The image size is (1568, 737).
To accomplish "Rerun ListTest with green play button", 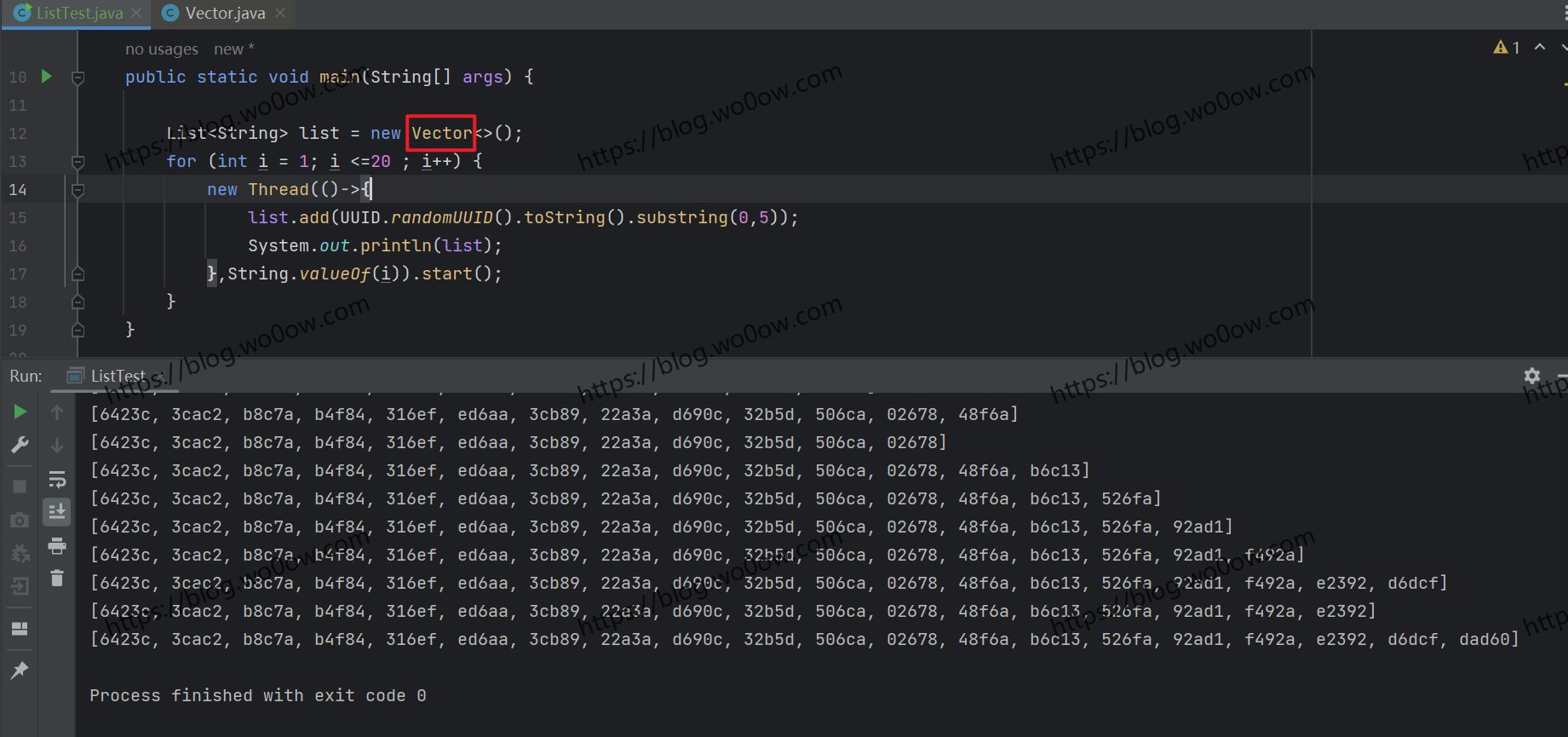I will pos(20,412).
